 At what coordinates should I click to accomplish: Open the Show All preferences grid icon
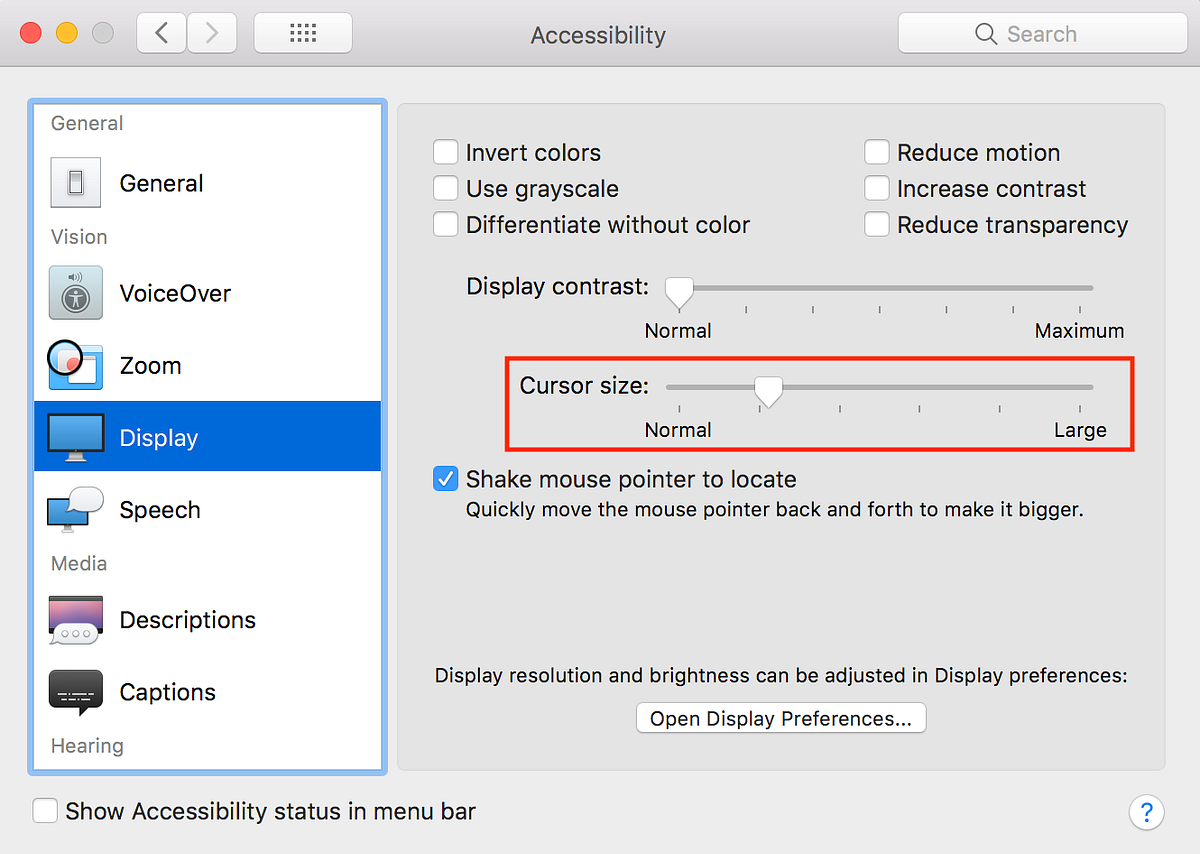tap(302, 32)
